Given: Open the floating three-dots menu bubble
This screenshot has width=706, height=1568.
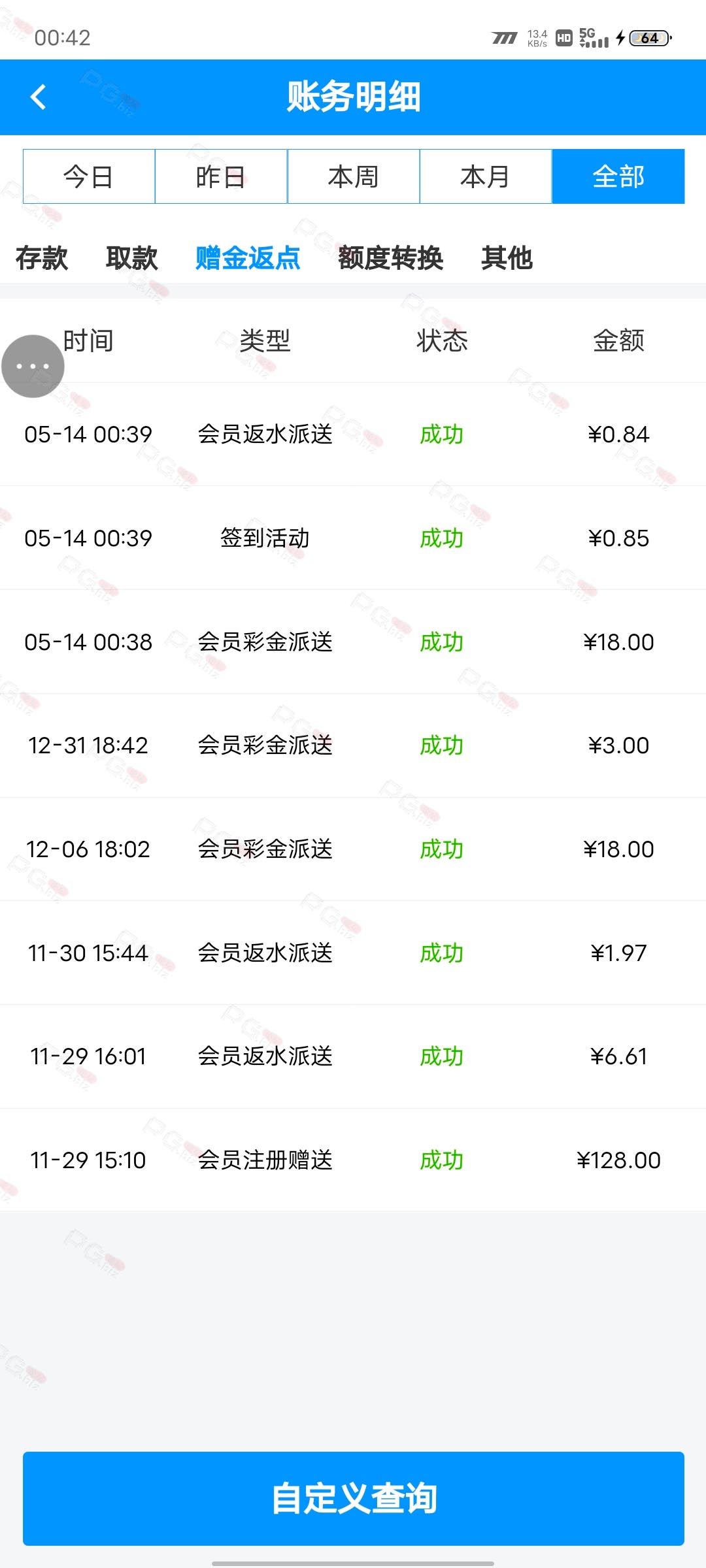Looking at the screenshot, I should pyautogui.click(x=33, y=366).
